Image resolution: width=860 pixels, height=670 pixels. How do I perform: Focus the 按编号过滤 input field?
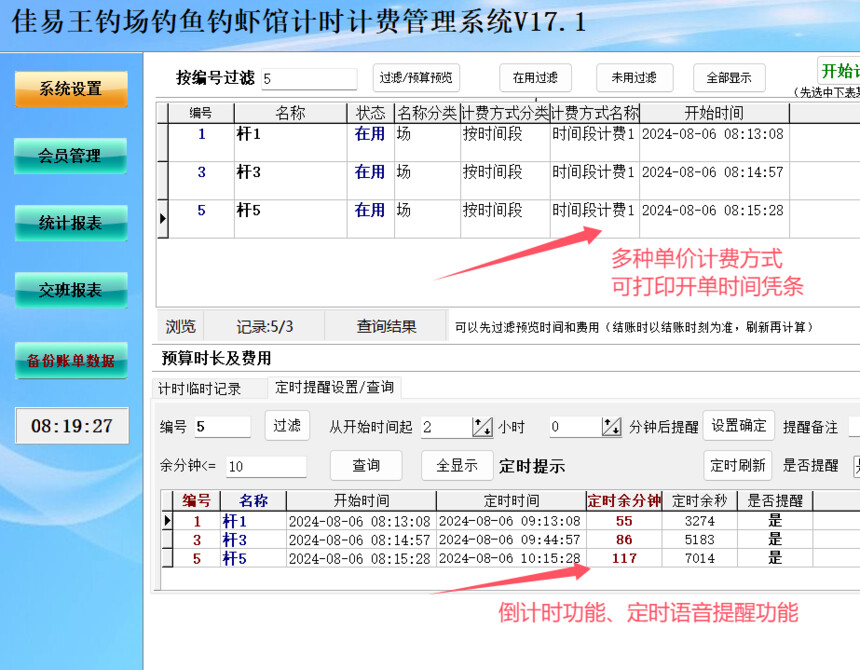click(x=309, y=79)
